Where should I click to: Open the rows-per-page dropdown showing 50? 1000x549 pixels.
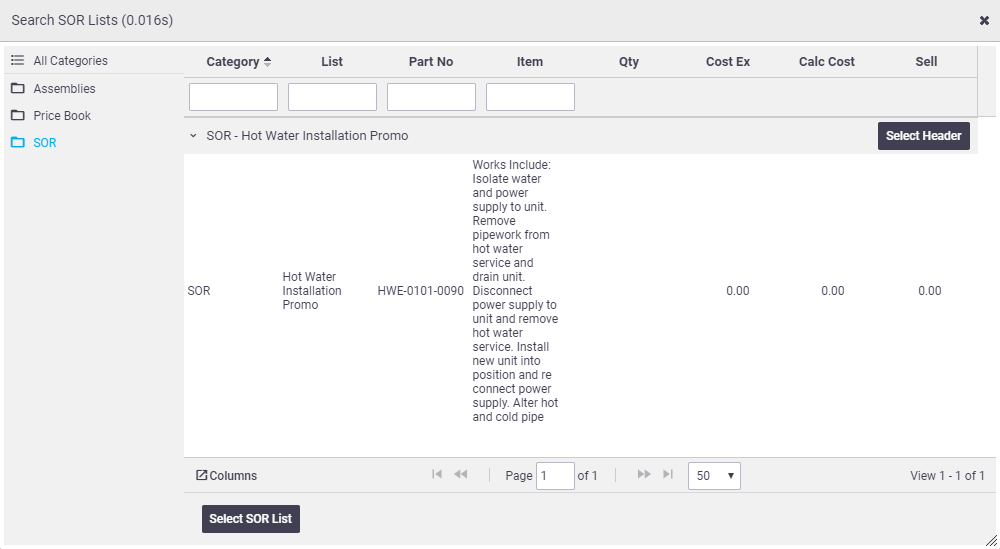pos(714,476)
